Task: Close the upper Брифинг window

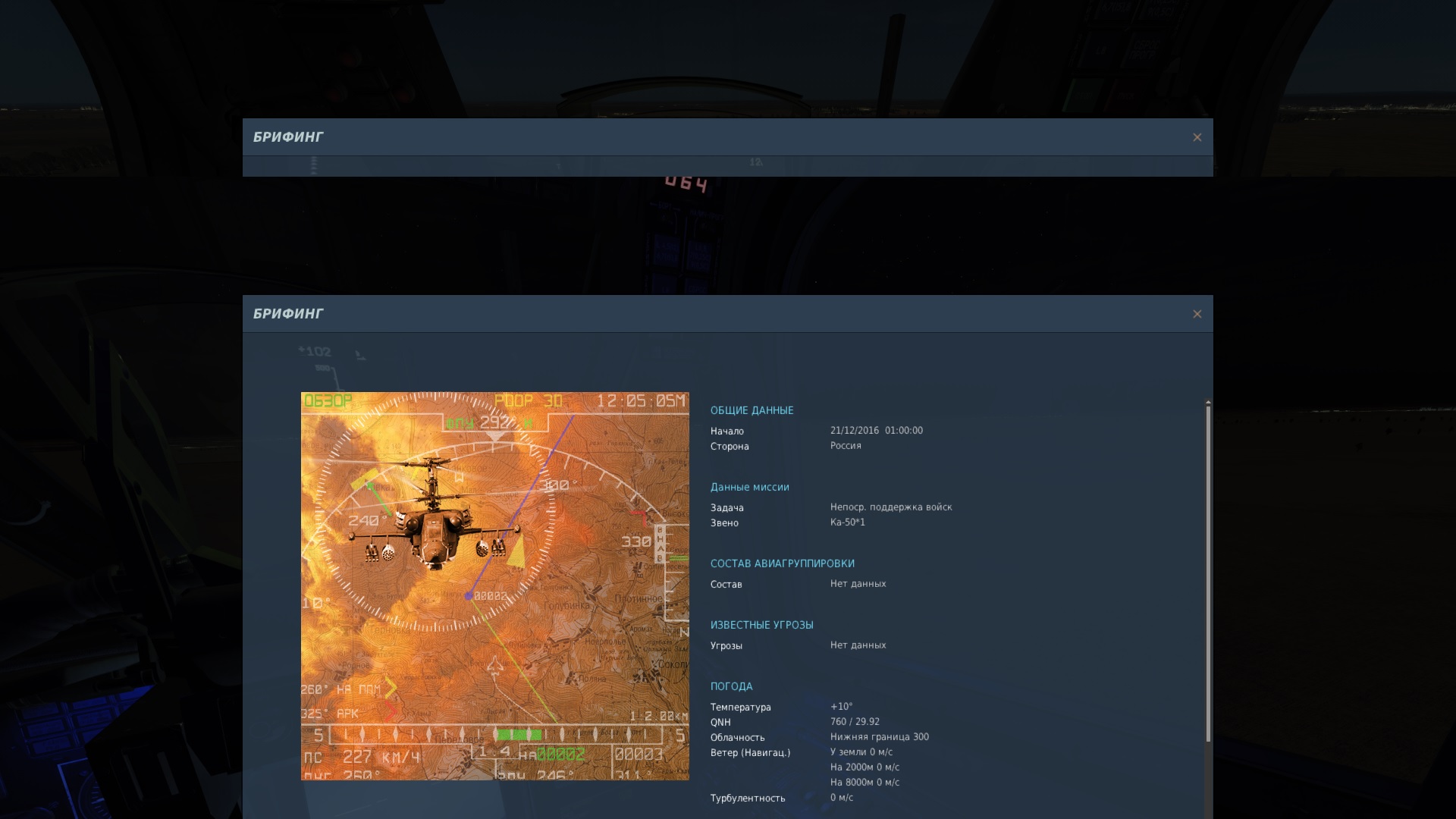Action: click(x=1197, y=137)
